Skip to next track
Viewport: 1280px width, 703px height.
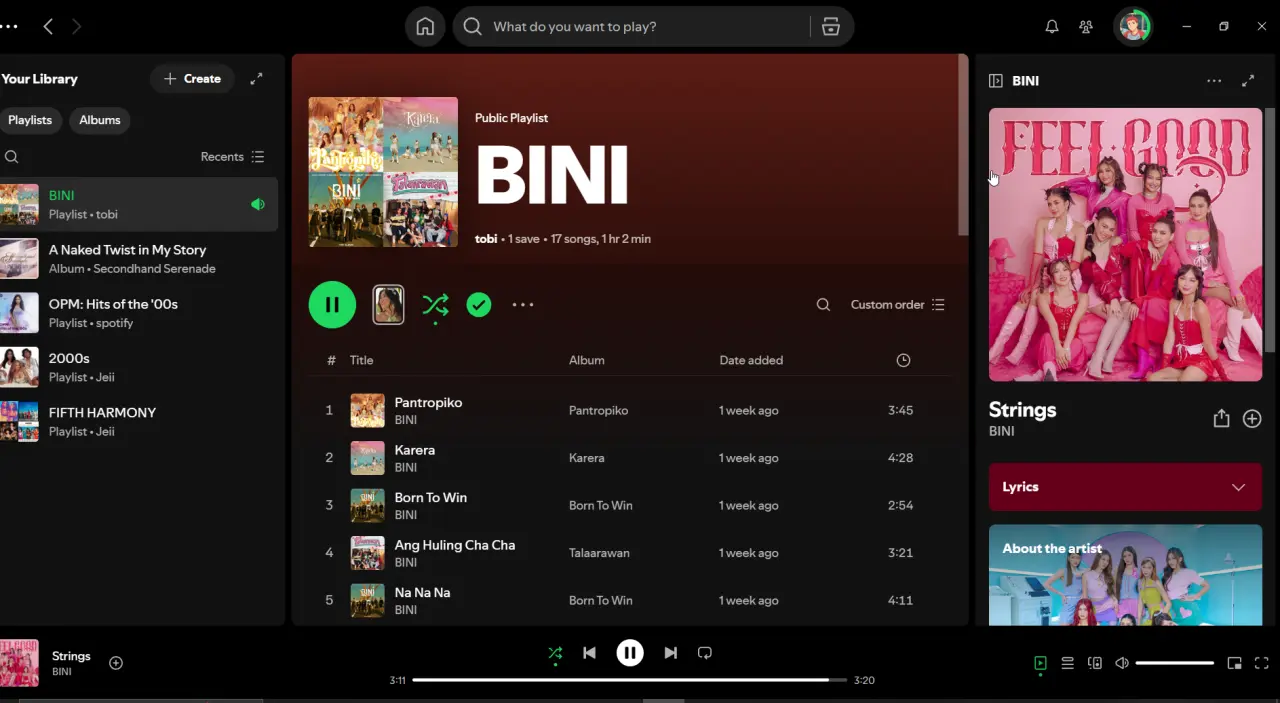coord(671,653)
